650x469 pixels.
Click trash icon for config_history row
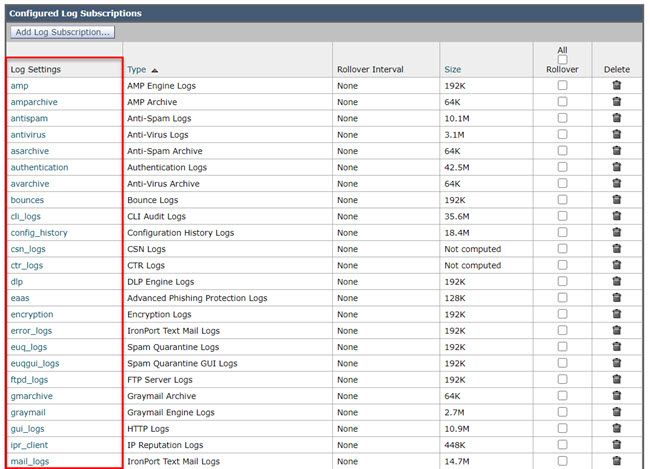[616, 232]
